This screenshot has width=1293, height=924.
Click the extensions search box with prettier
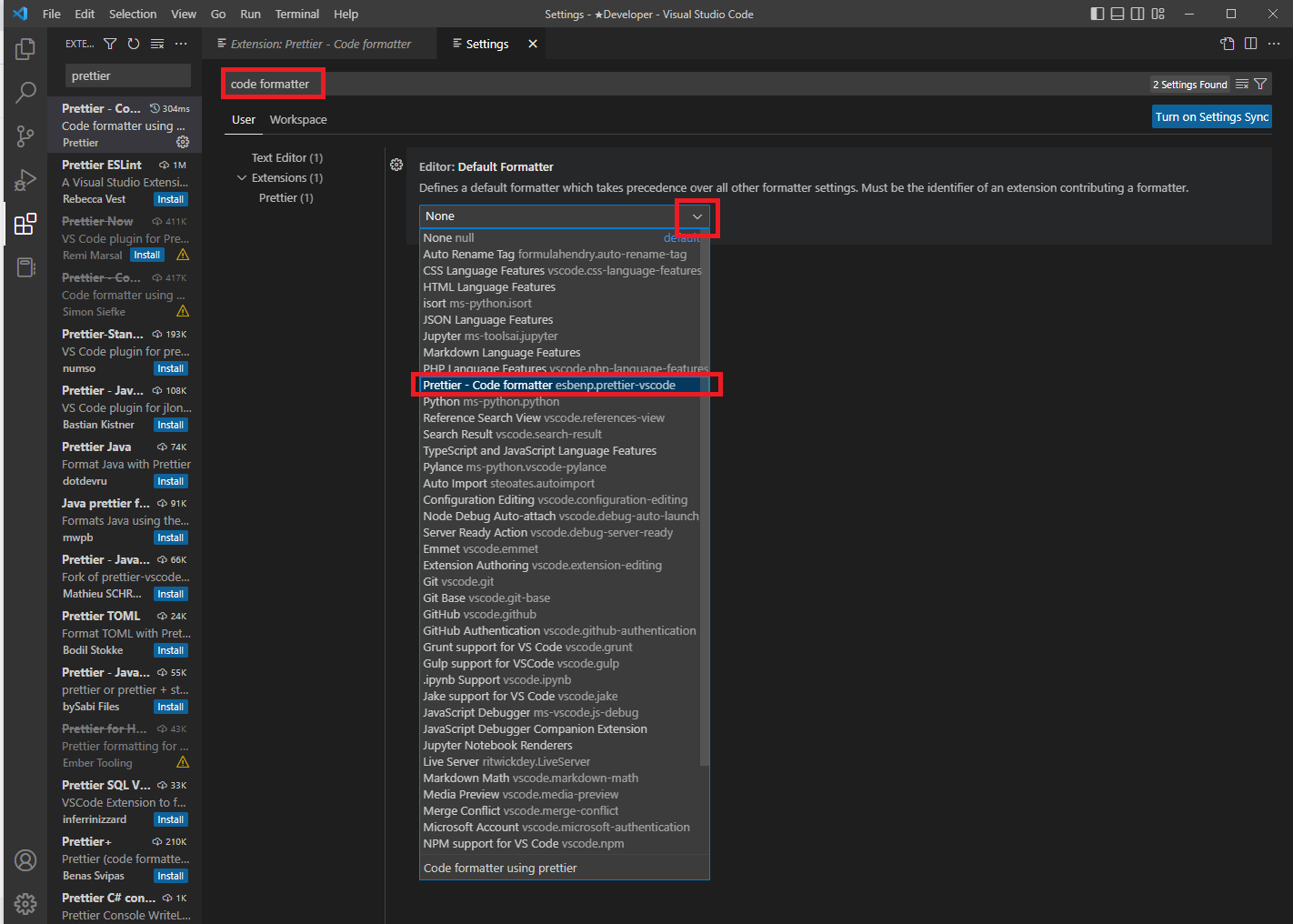pyautogui.click(x=128, y=75)
